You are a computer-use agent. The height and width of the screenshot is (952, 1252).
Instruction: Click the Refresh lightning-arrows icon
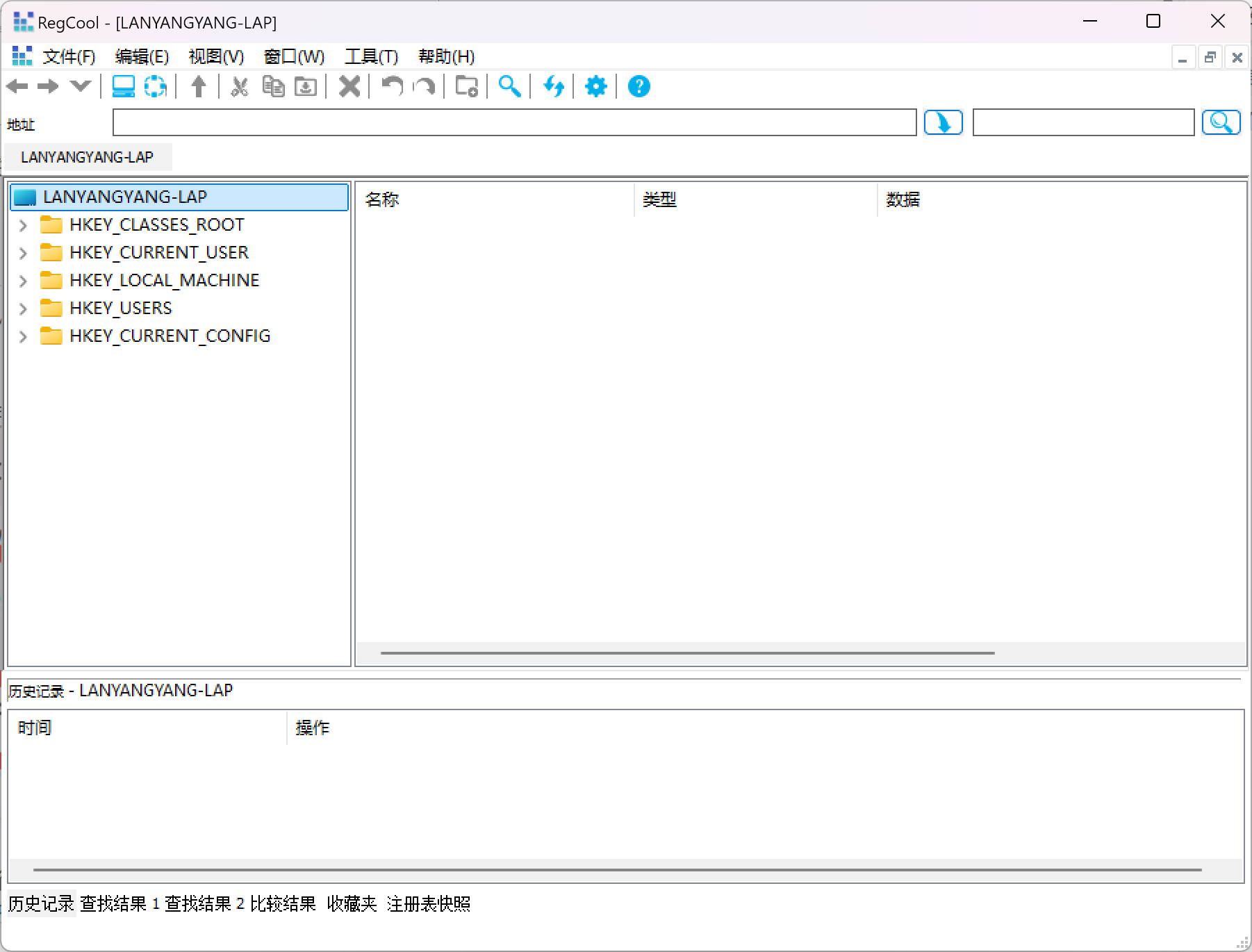(554, 86)
